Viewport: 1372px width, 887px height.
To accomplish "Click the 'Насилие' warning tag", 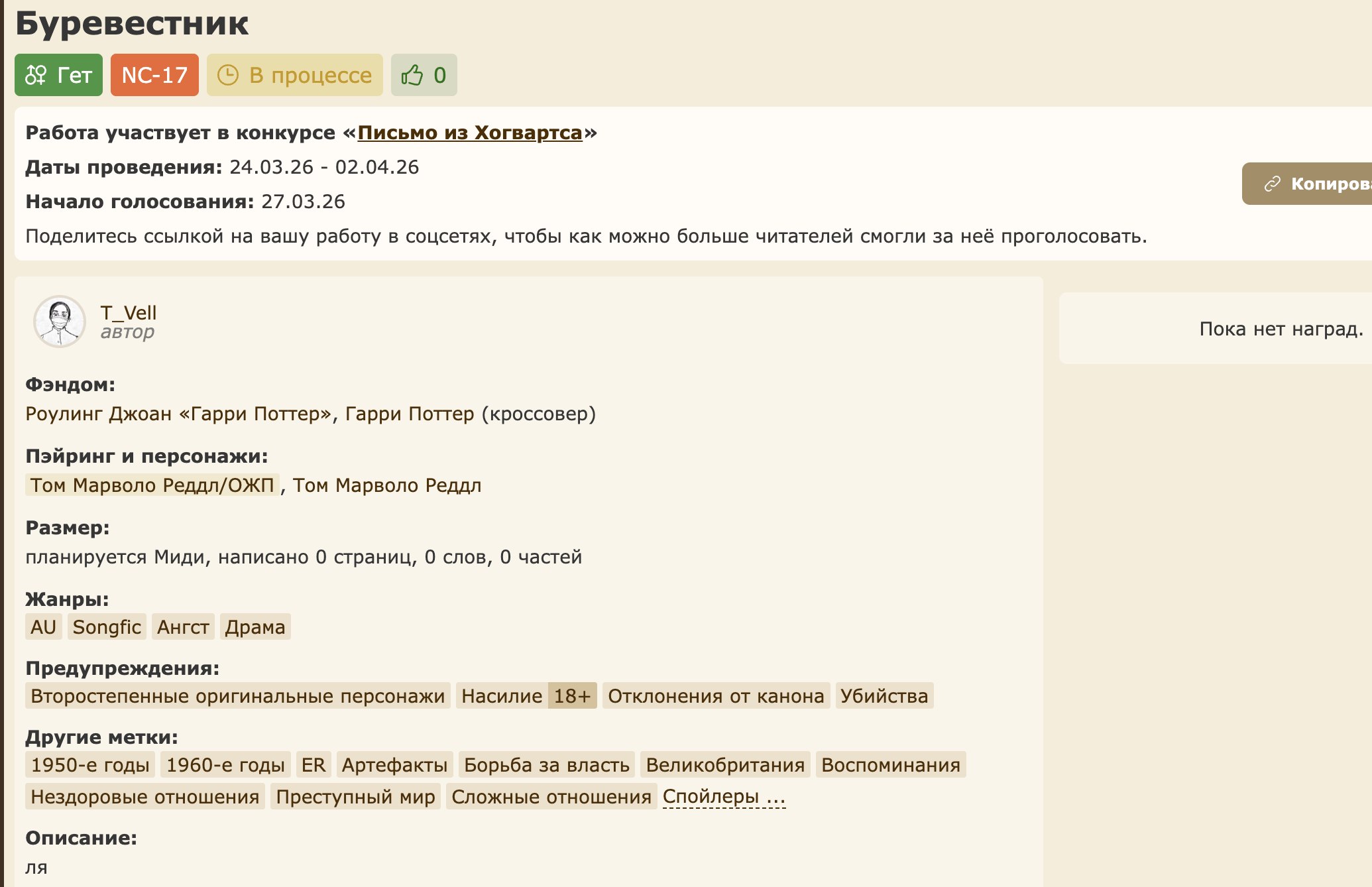I will [502, 696].
